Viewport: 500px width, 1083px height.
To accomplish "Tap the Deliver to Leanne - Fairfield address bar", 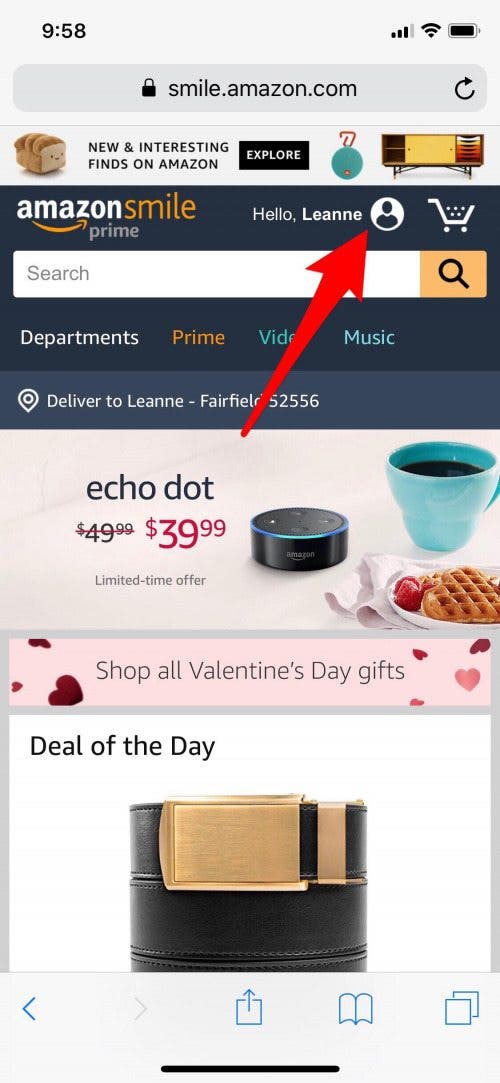I will (x=250, y=401).
